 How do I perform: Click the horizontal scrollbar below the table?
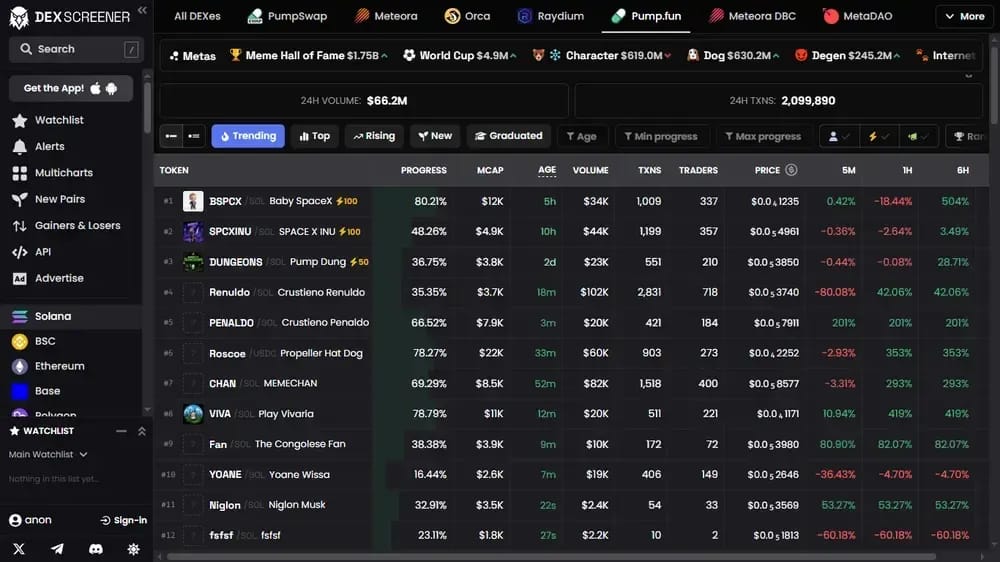tap(551, 557)
